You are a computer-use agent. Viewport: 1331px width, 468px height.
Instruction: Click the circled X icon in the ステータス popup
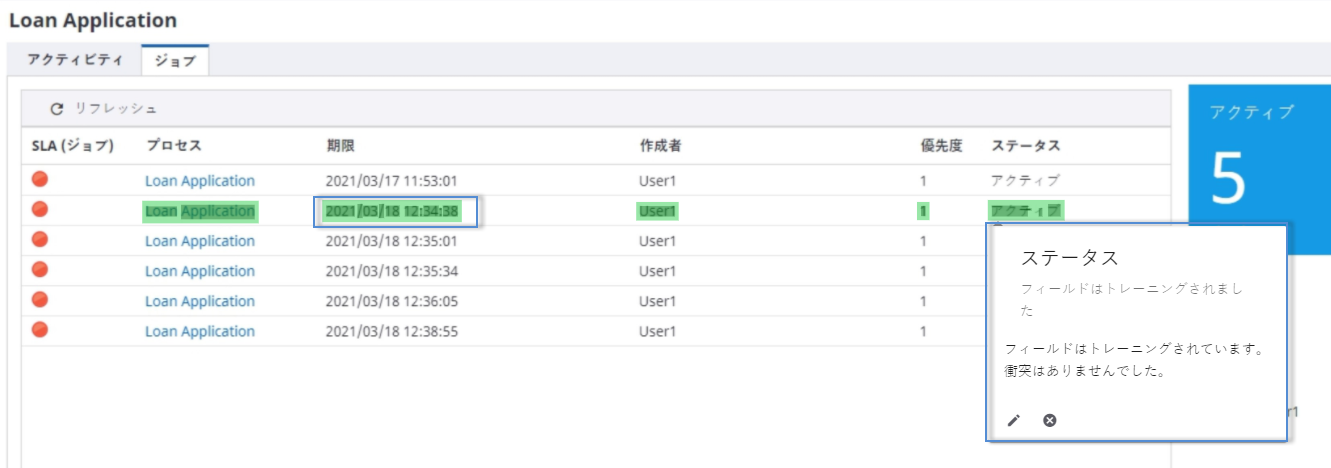pyautogui.click(x=1049, y=420)
